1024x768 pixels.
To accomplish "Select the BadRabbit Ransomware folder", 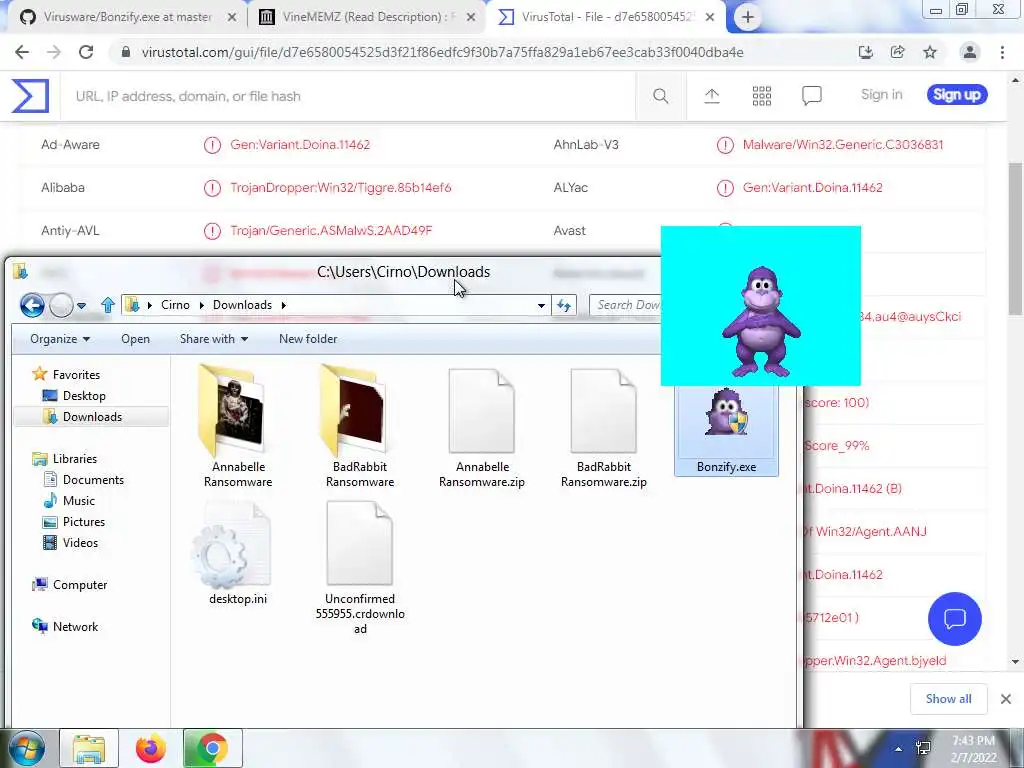I will 360,426.
